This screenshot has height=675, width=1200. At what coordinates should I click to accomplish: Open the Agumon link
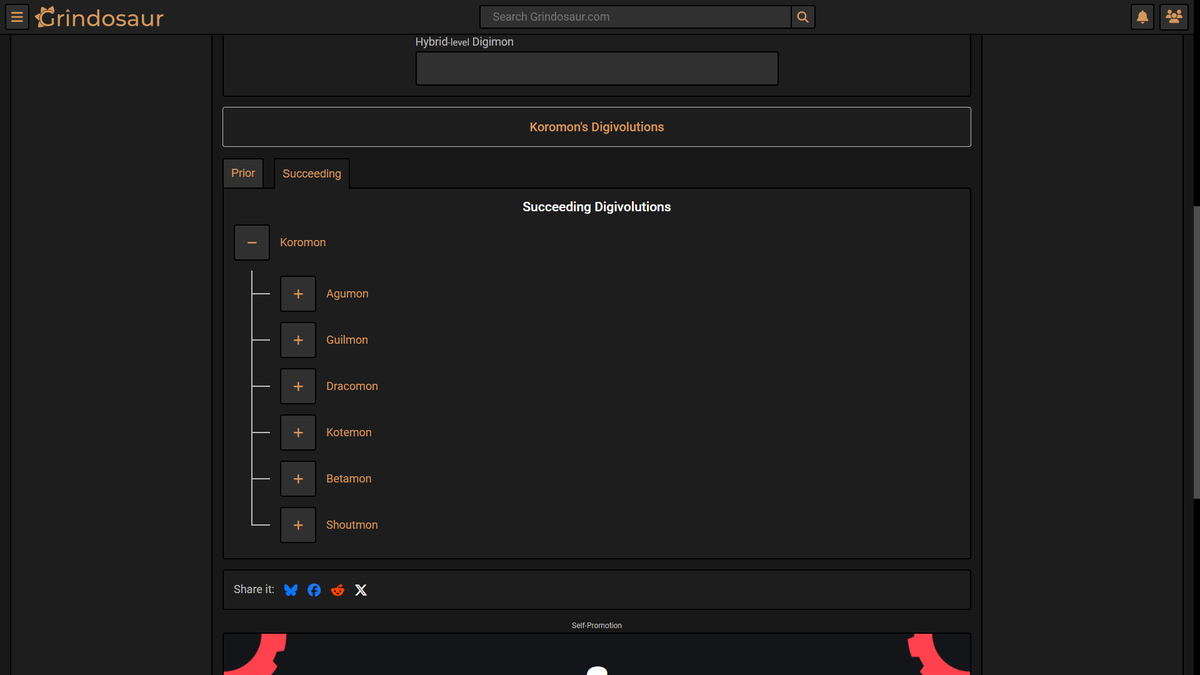[347, 294]
